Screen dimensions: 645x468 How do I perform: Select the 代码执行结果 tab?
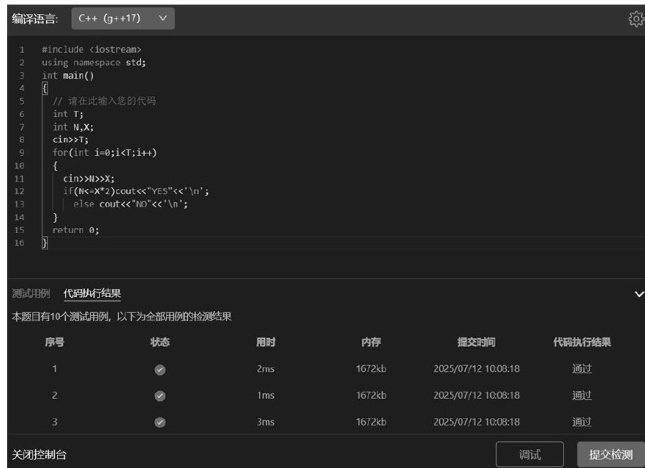(92, 294)
